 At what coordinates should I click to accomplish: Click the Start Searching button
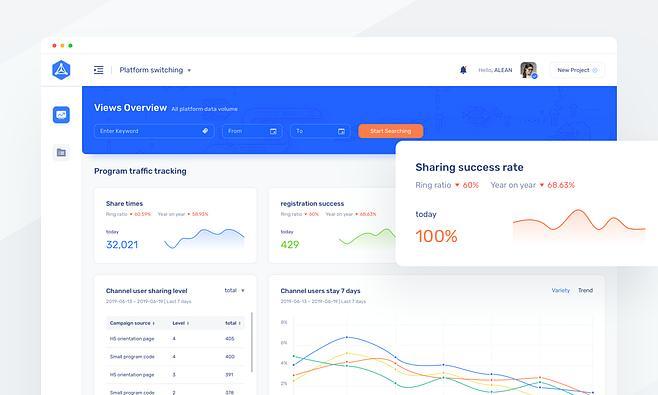coord(391,131)
